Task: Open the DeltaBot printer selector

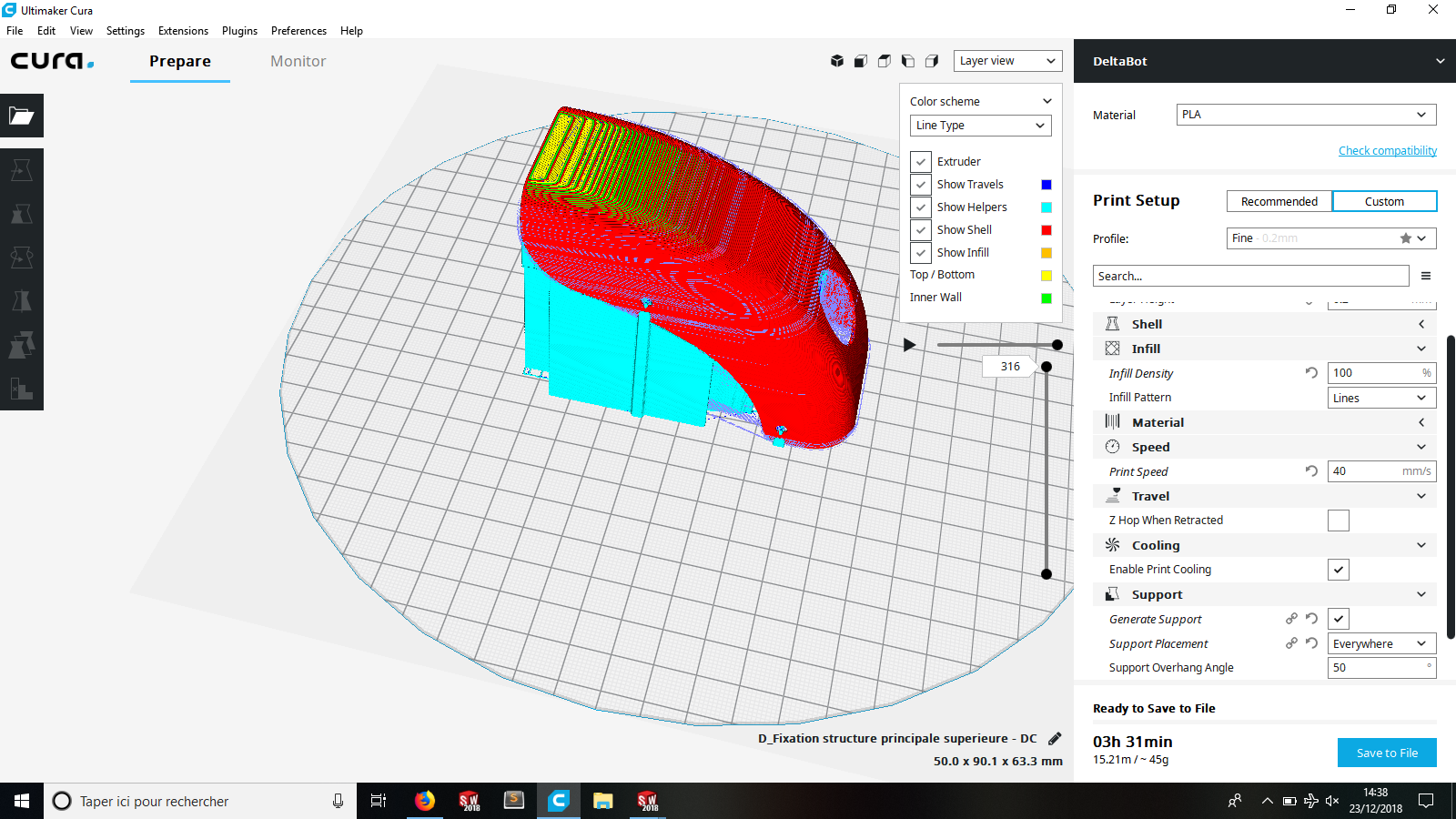Action: point(1265,61)
